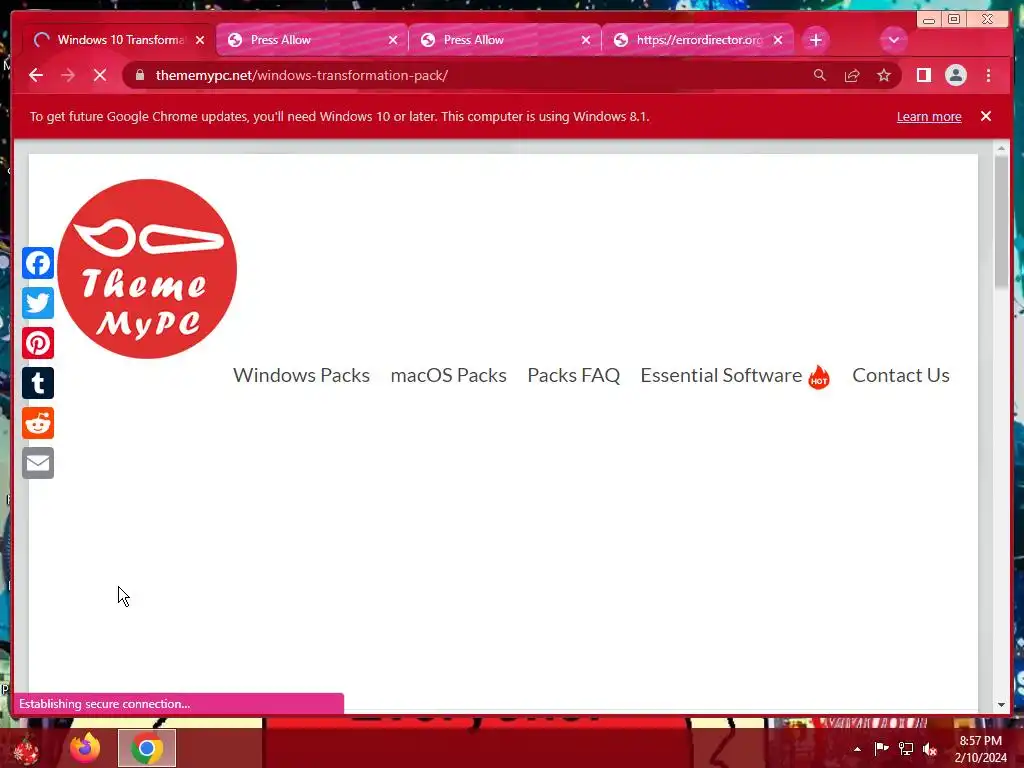Click the scrollbar up arrow

tap(1001, 149)
